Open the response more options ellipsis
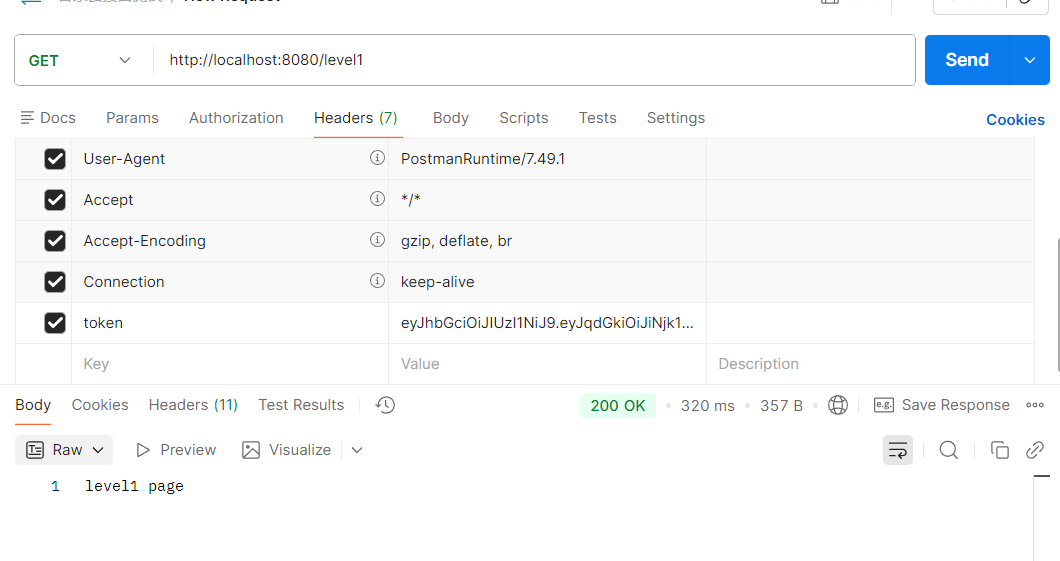The width and height of the screenshot is (1060, 561). (1035, 405)
